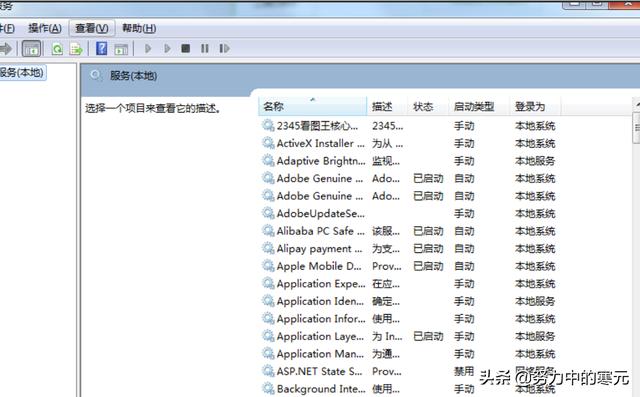Click the show/hide action pane icon
Image resolution: width=640 pixels, height=397 pixels.
coord(121,49)
